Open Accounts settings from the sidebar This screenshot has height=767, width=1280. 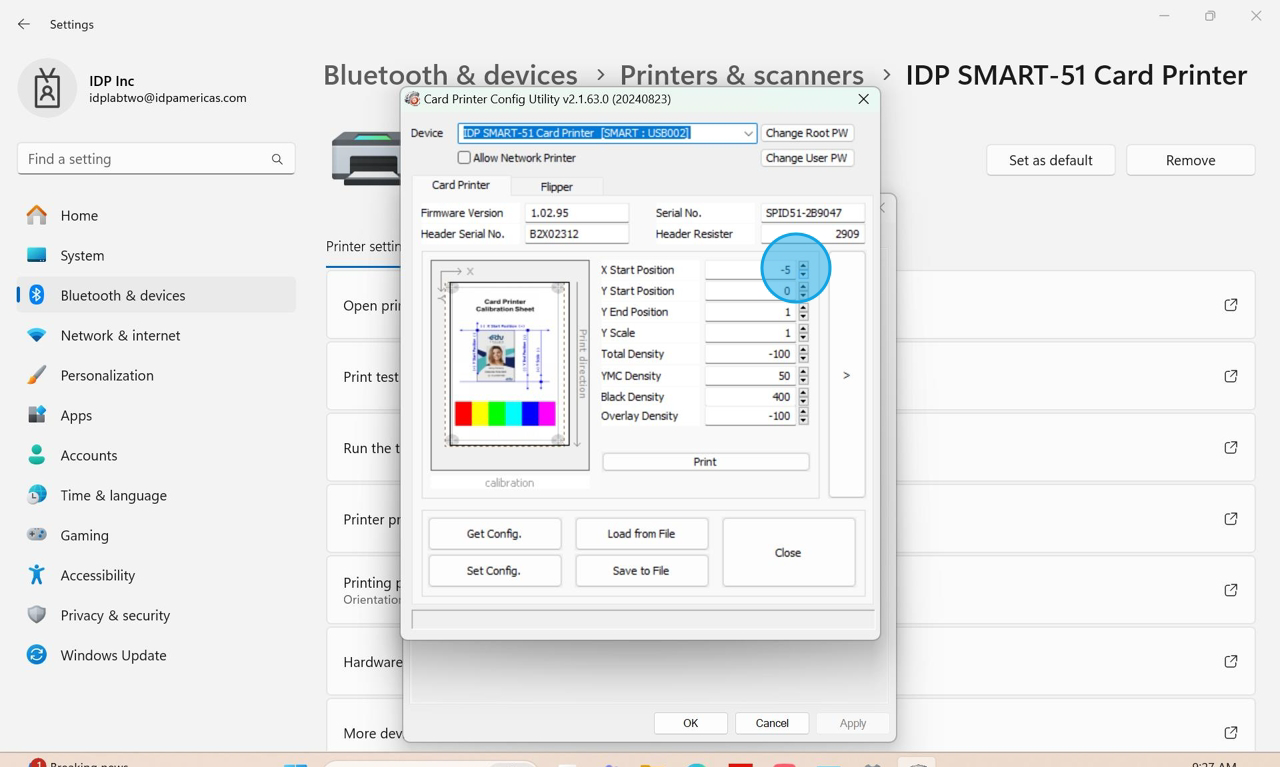tap(89, 455)
